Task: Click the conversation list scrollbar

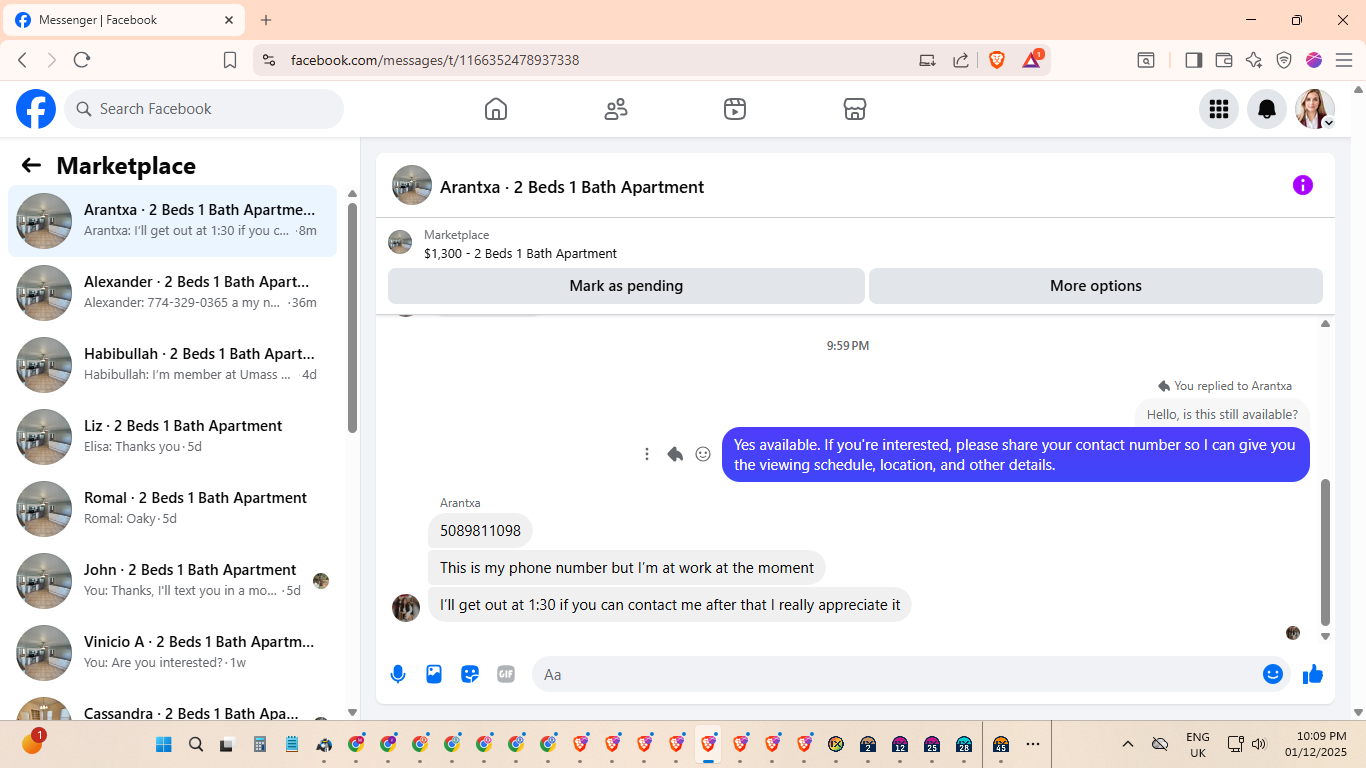Action: [352, 318]
